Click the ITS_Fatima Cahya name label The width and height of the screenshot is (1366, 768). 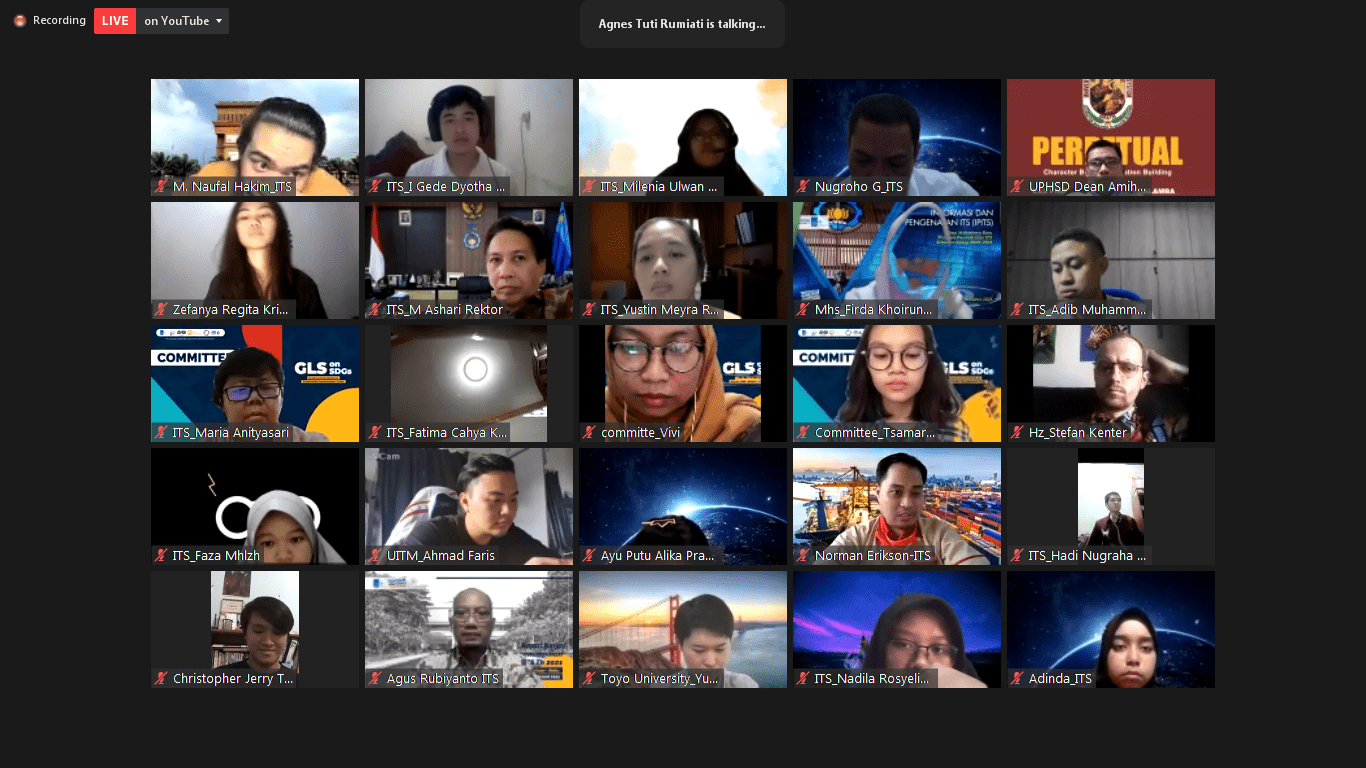446,433
